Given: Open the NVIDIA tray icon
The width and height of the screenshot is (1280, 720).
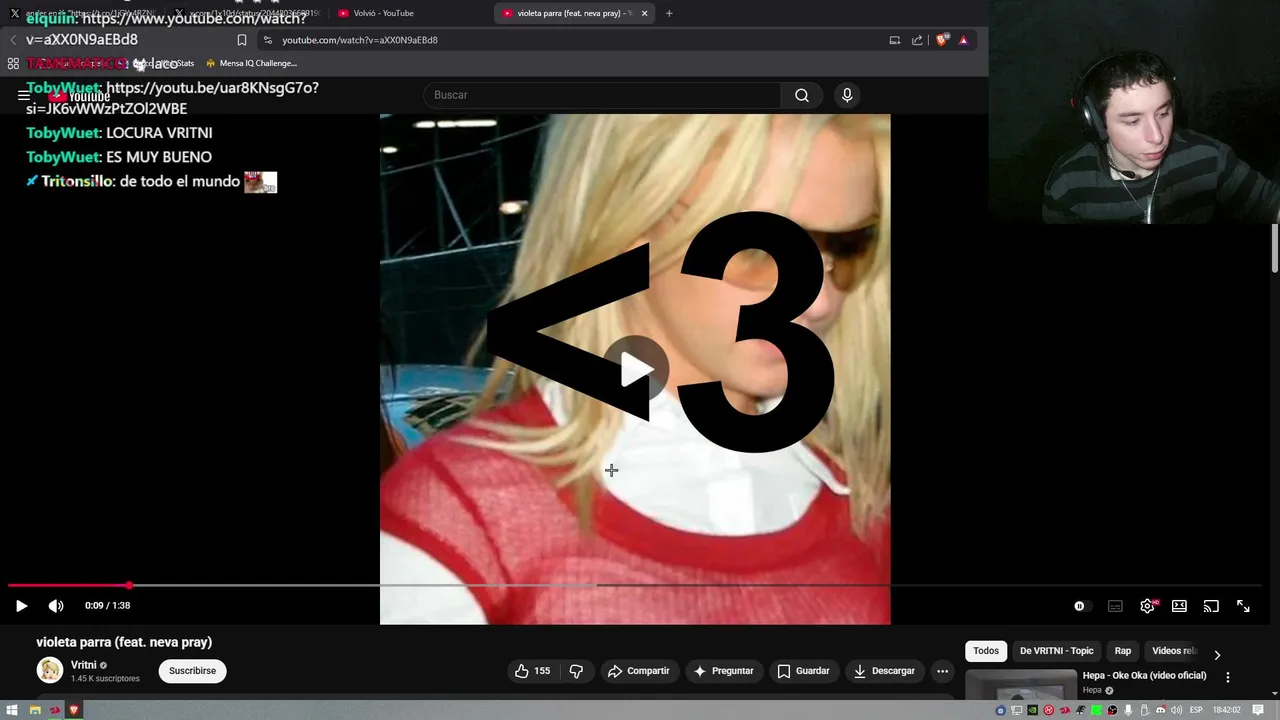Looking at the screenshot, I should pyautogui.click(x=1033, y=710).
